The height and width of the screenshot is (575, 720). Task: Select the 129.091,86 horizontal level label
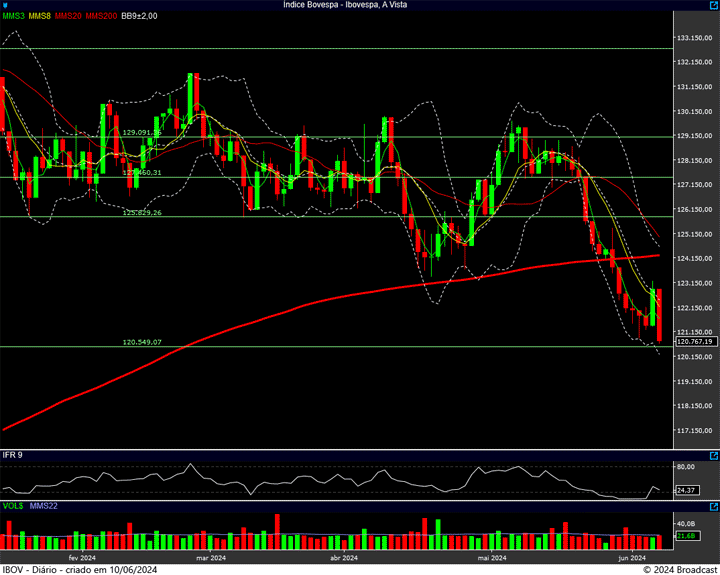[142, 132]
